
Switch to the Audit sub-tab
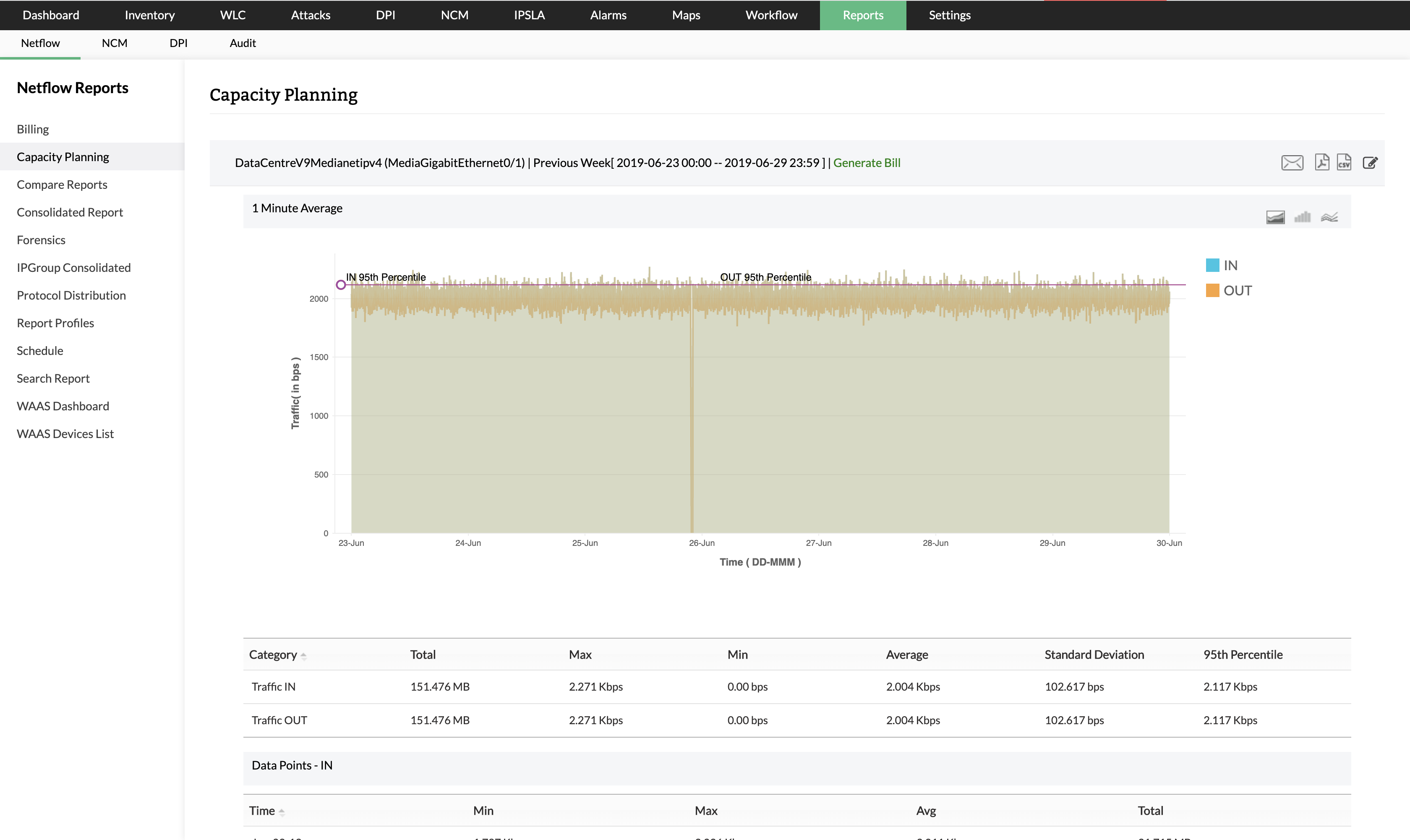242,43
